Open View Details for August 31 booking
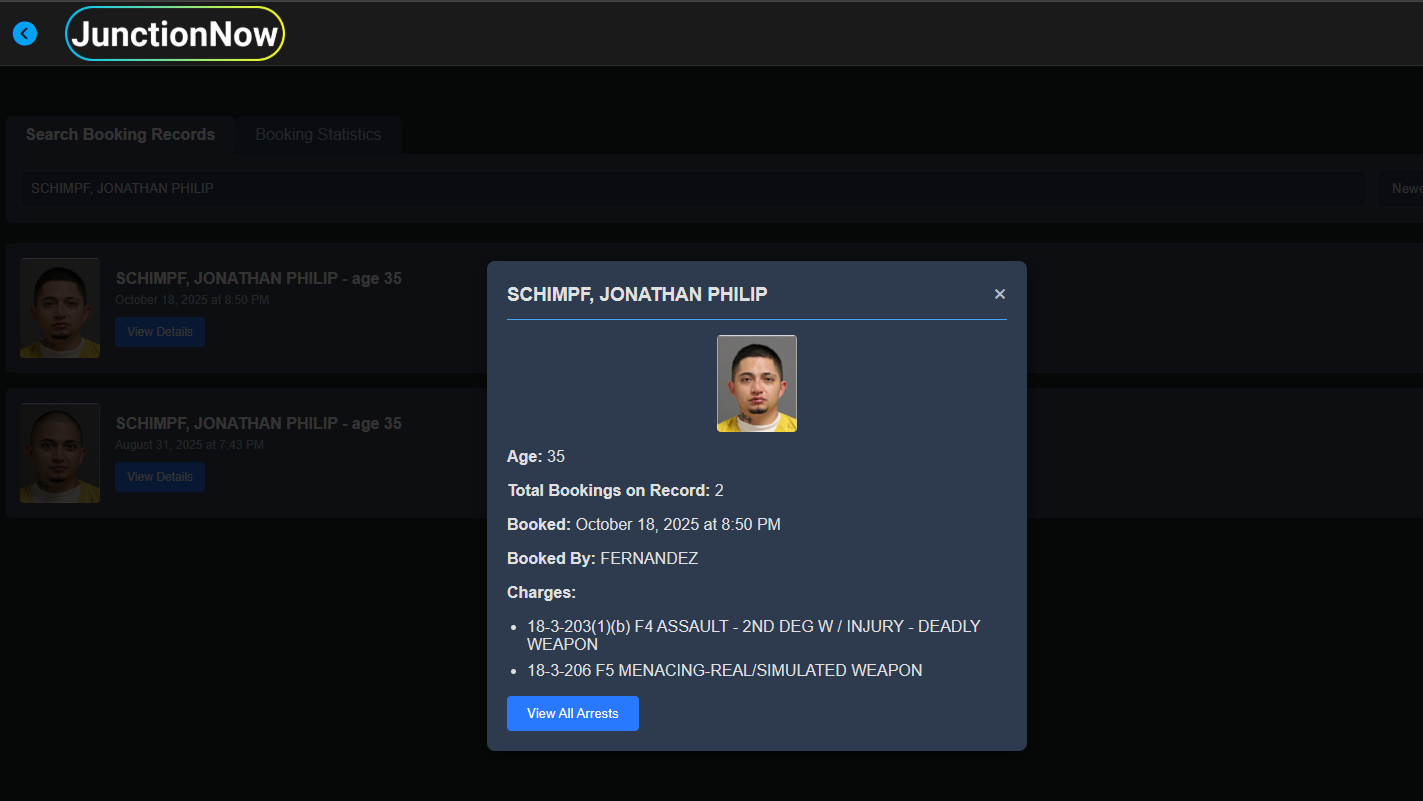The height and width of the screenshot is (801, 1423). tap(160, 477)
